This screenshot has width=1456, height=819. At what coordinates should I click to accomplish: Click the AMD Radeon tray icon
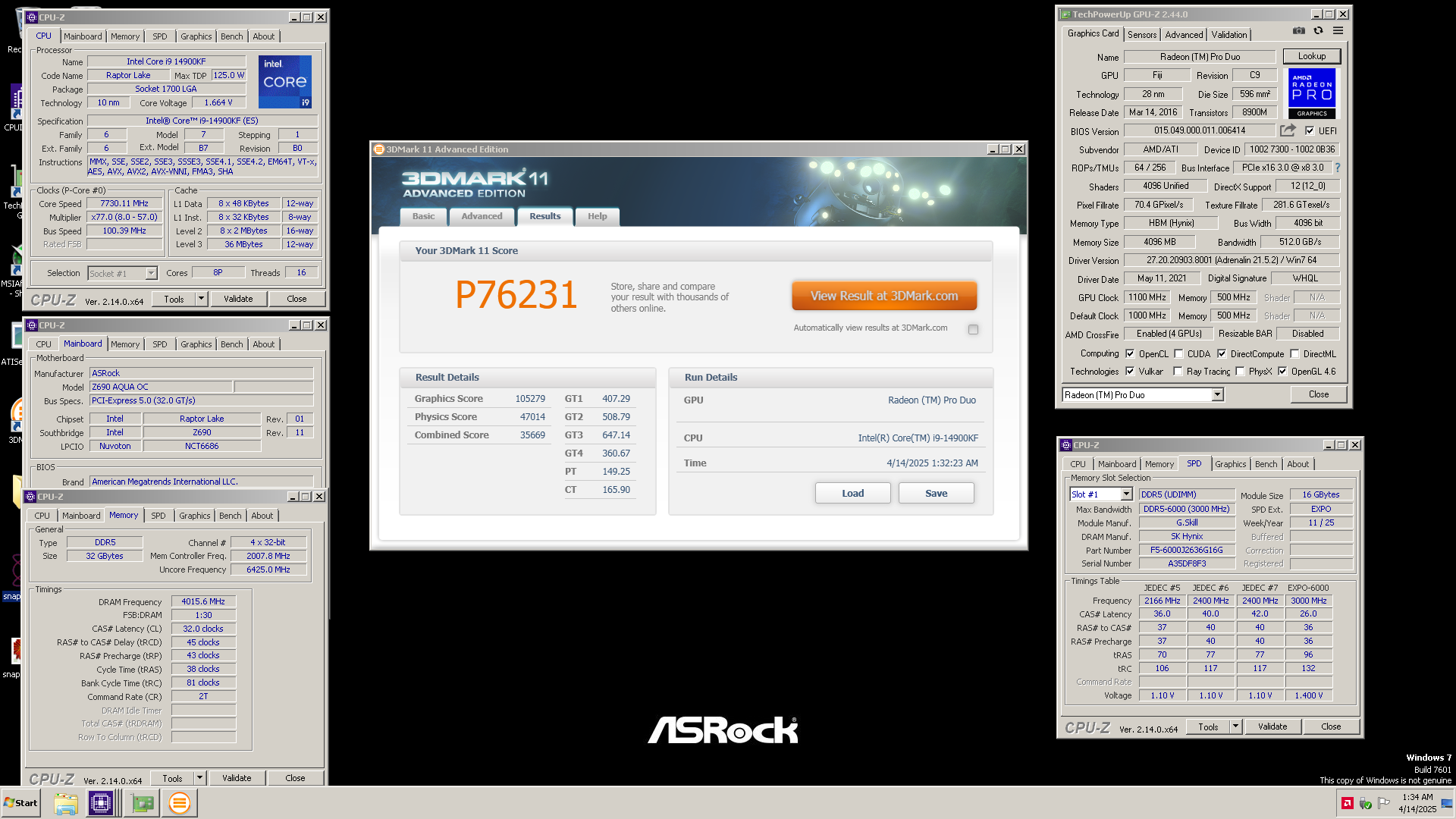coord(1348,803)
